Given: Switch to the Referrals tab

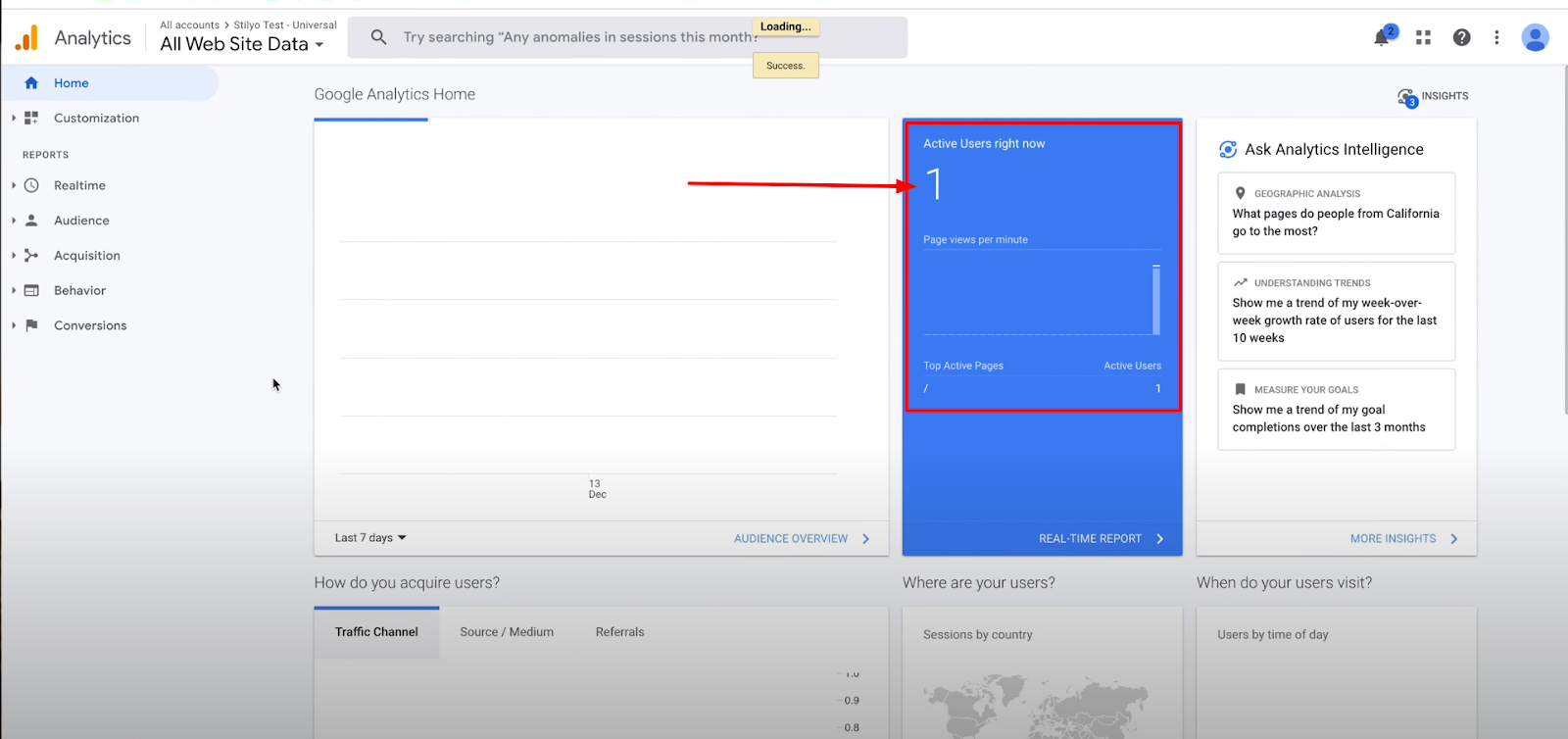Looking at the screenshot, I should (x=620, y=632).
